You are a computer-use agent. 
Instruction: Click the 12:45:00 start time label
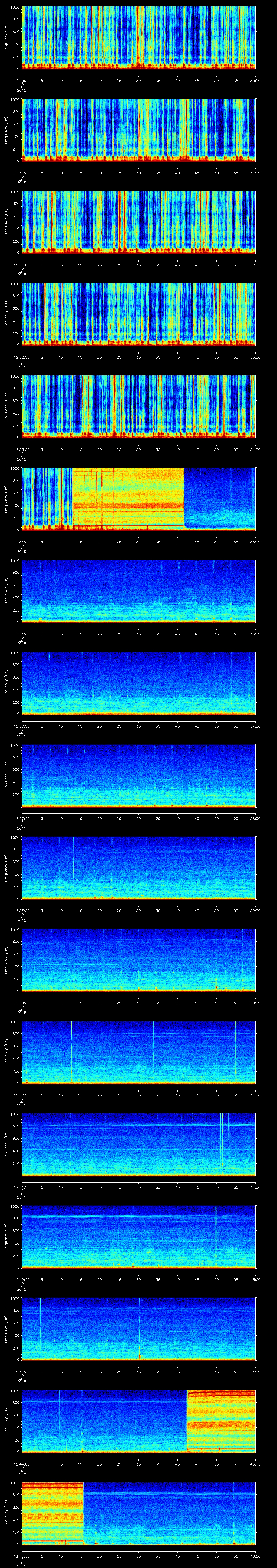(22, 1556)
